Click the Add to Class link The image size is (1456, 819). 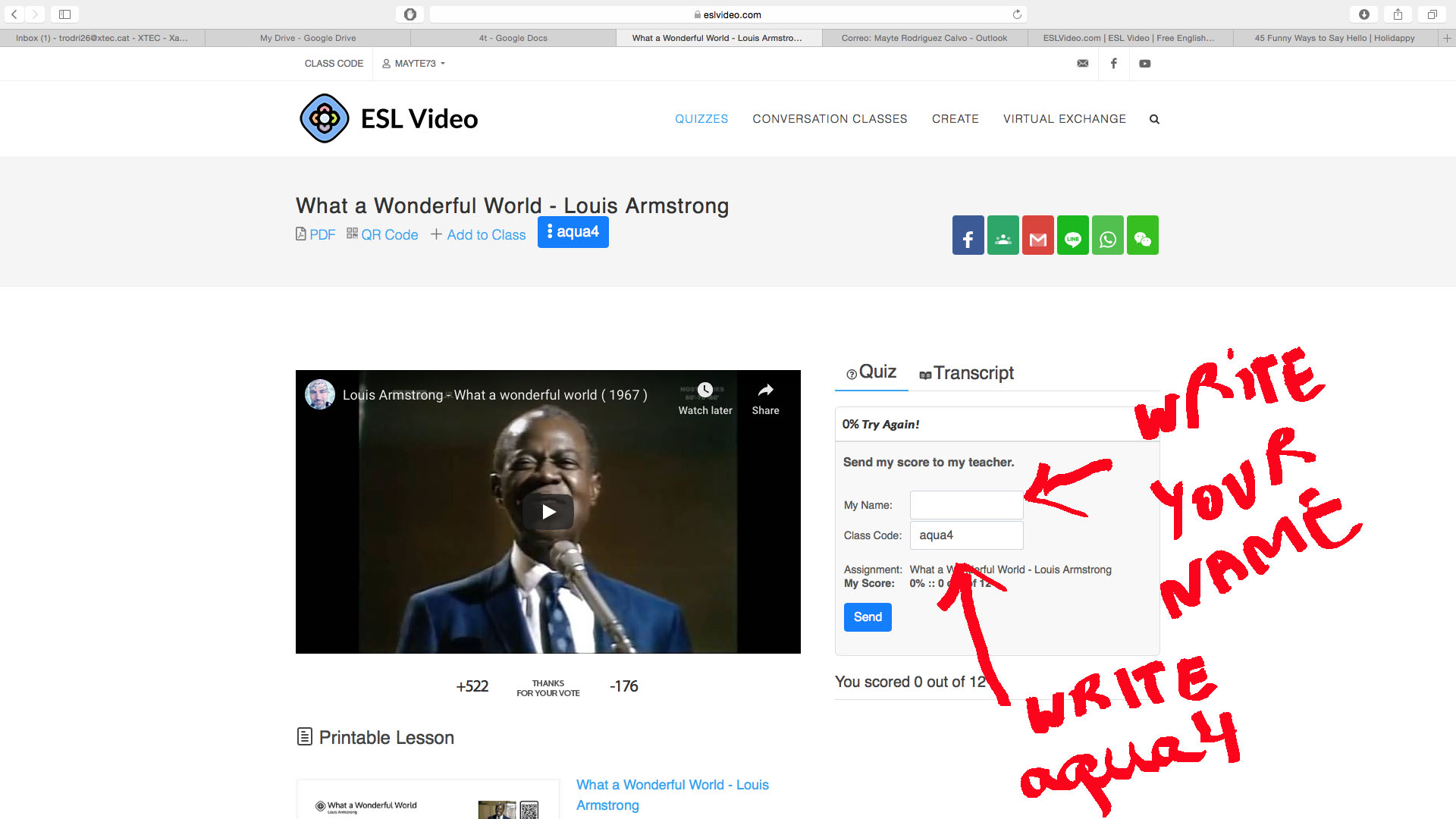(478, 235)
